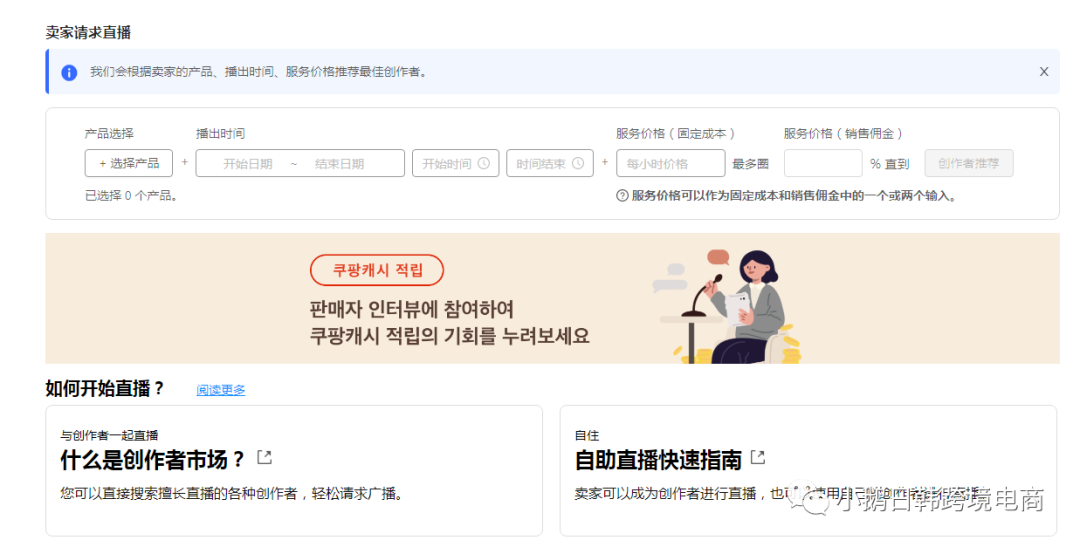This screenshot has height=547, width=1080.
Task: Click the '产品选择' label
Action: pyautogui.click(x=109, y=134)
